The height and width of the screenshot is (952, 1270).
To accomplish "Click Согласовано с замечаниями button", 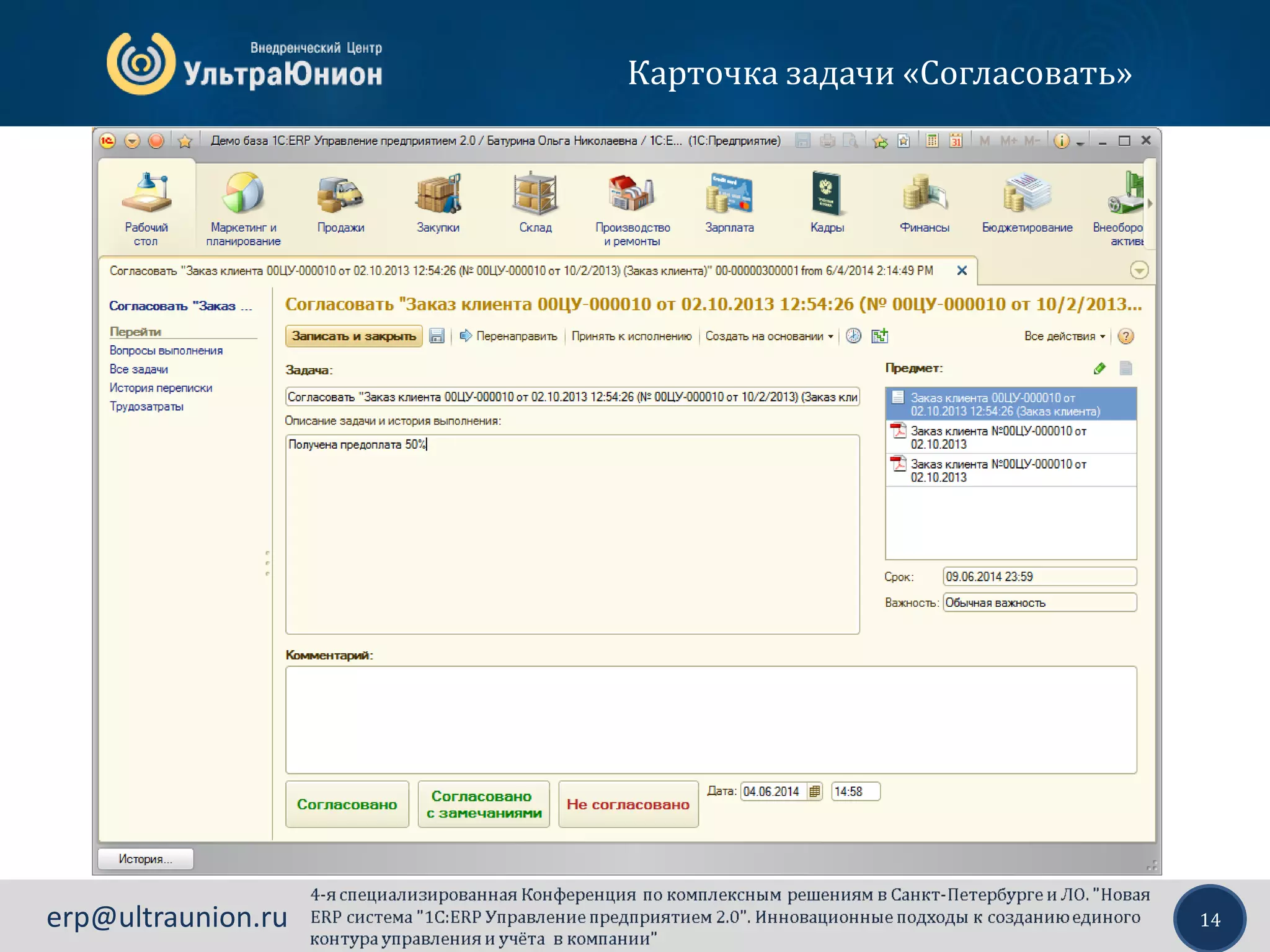I will click(484, 804).
